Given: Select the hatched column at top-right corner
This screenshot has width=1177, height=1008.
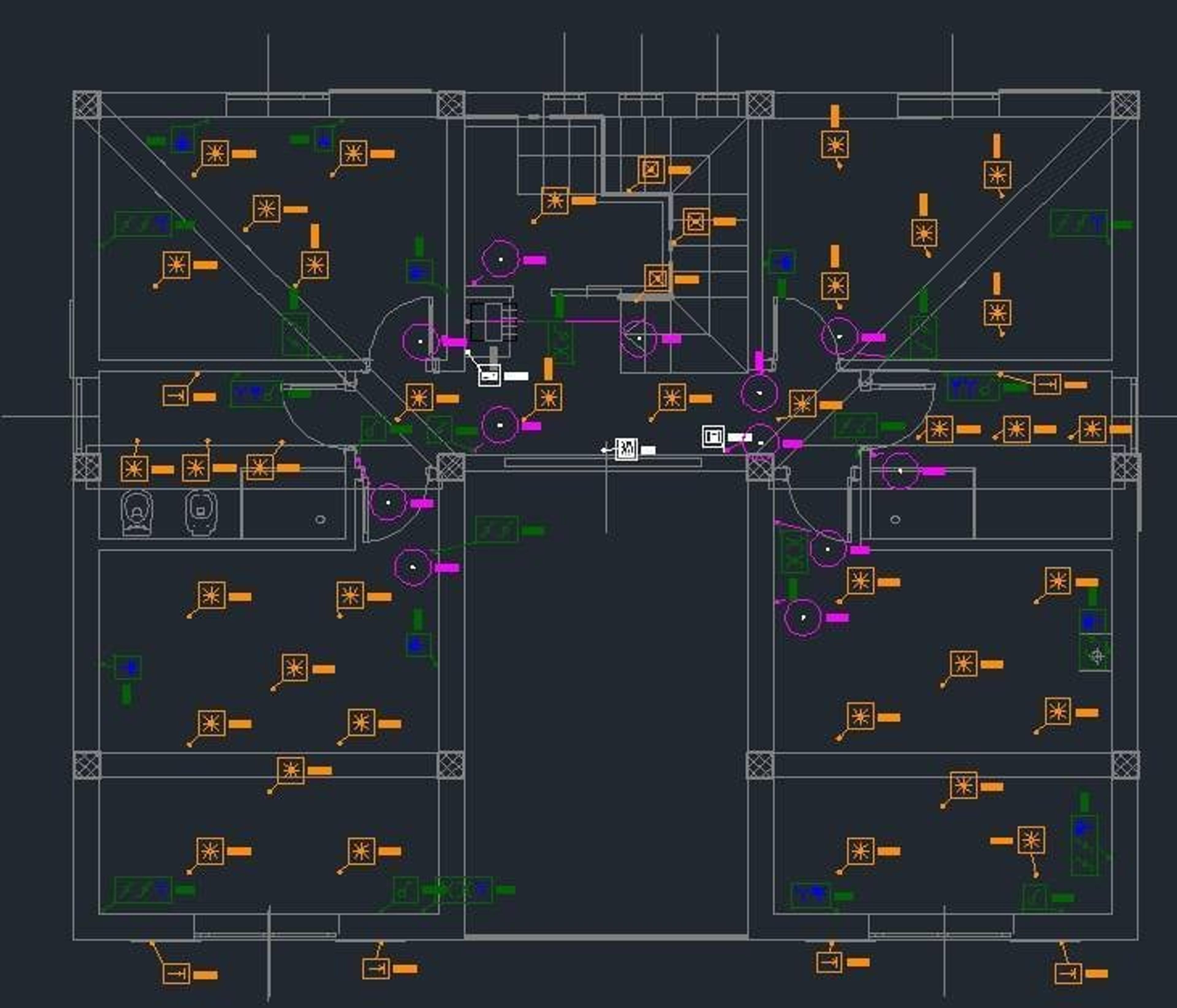Looking at the screenshot, I should point(1125,105).
